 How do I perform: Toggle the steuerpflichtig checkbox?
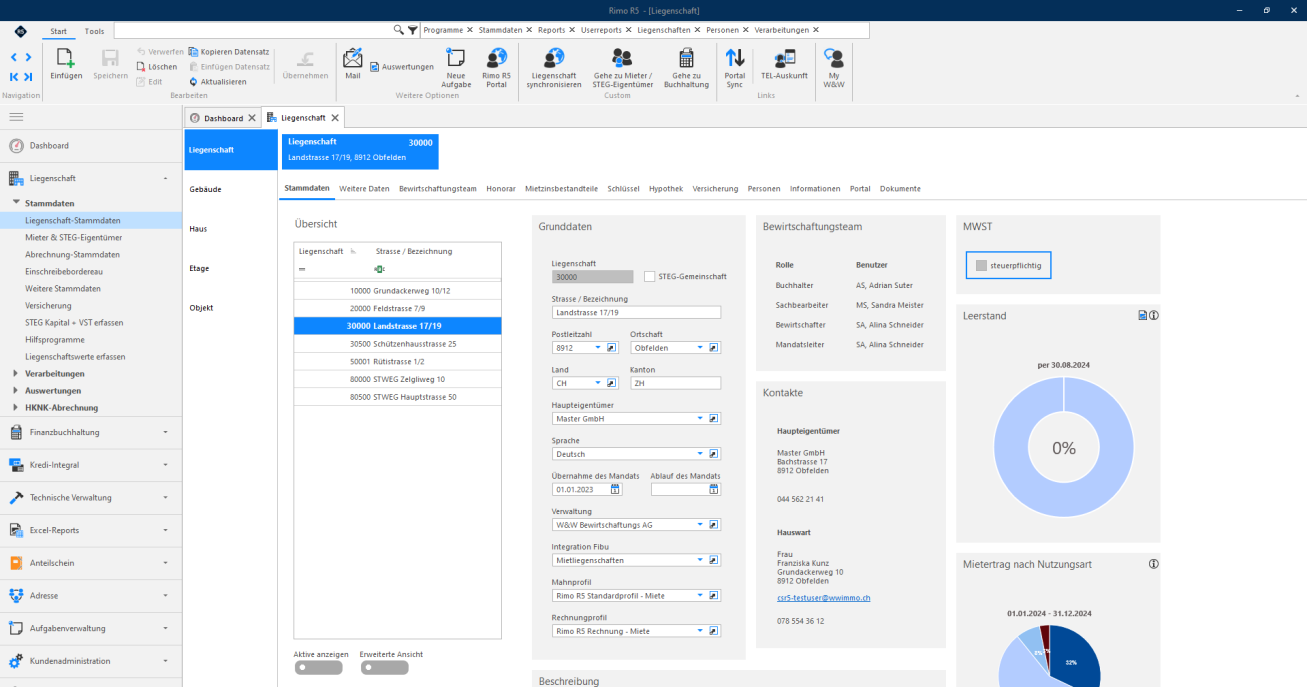981,265
